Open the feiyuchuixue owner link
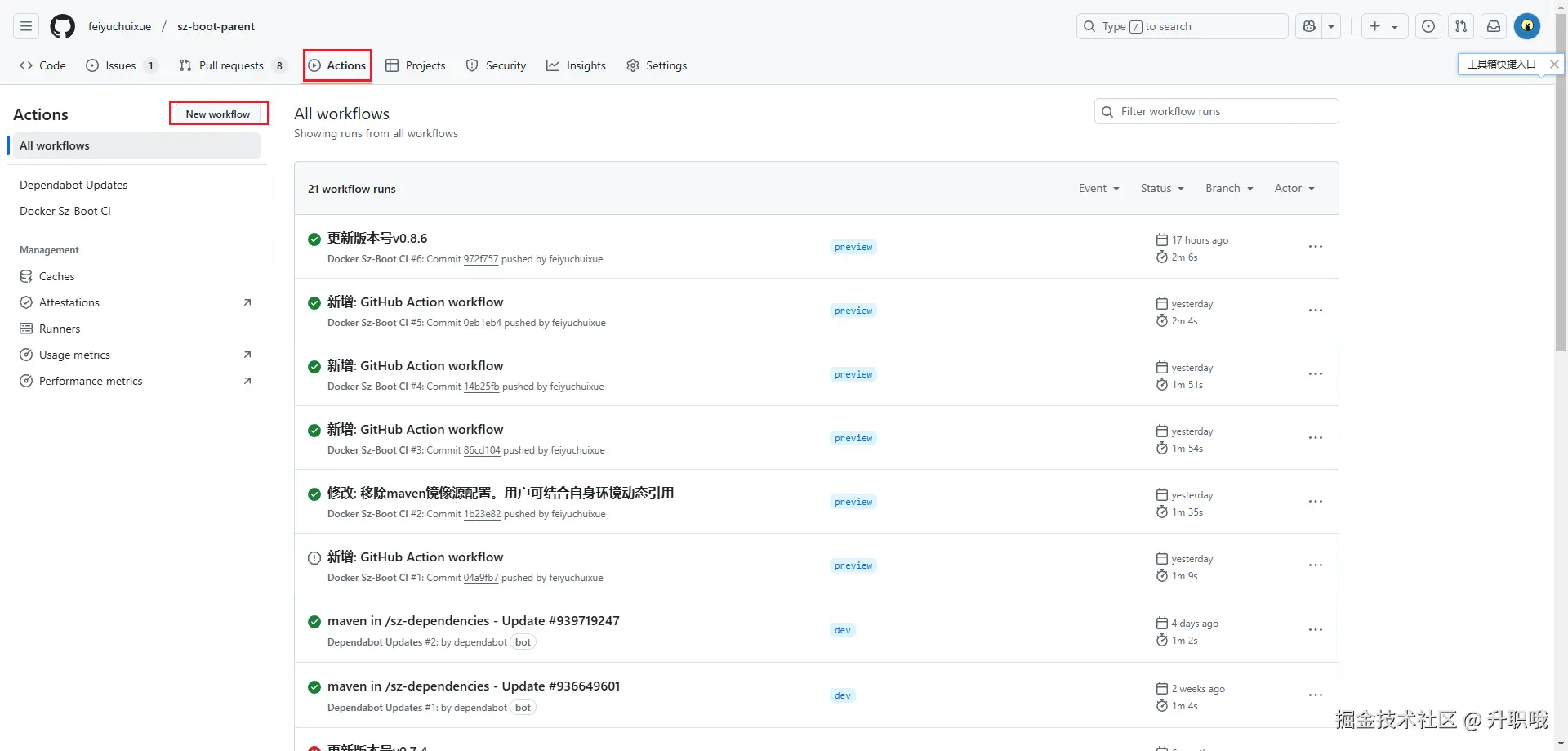The height and width of the screenshot is (751, 1568). pos(120,26)
